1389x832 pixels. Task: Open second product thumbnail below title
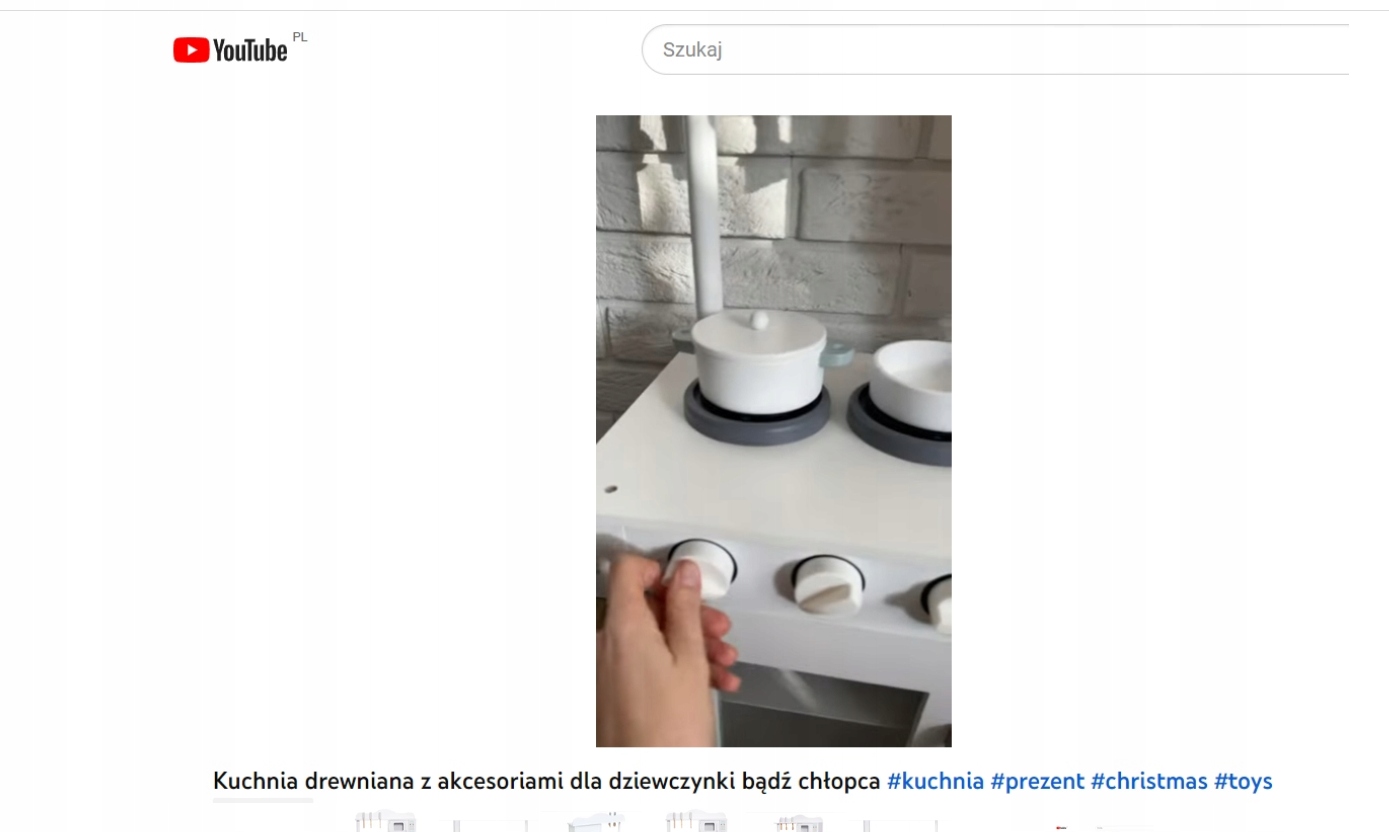[490, 824]
